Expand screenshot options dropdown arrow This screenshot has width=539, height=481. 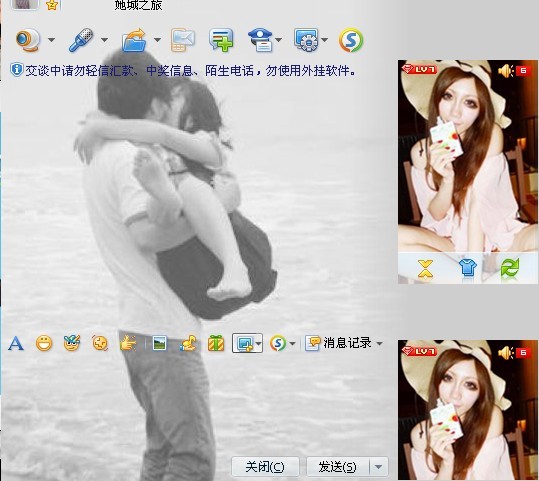258,343
